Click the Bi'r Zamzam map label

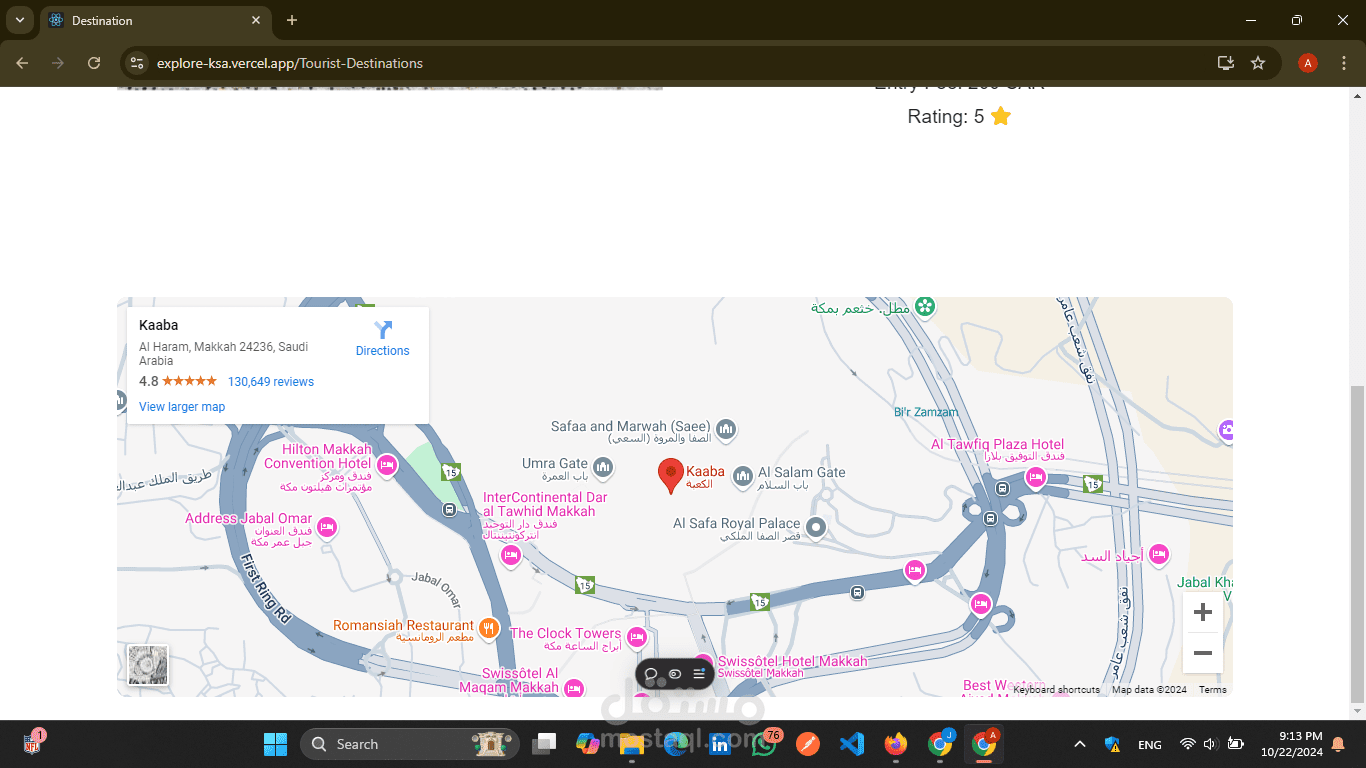click(926, 412)
